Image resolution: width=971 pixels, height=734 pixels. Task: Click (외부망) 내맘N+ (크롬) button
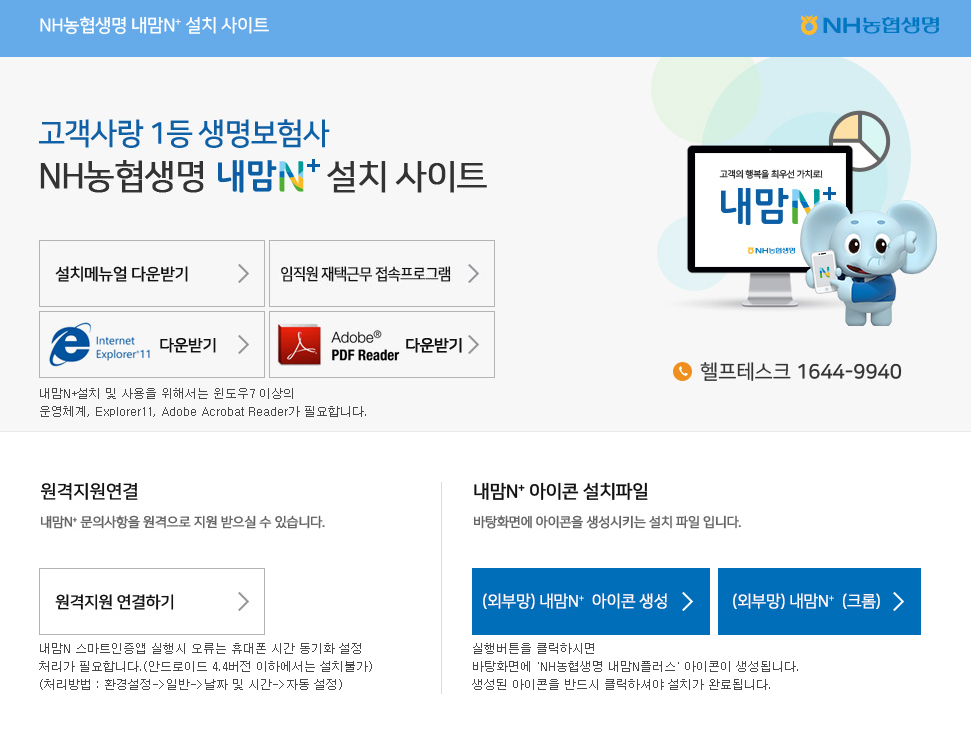click(x=819, y=601)
